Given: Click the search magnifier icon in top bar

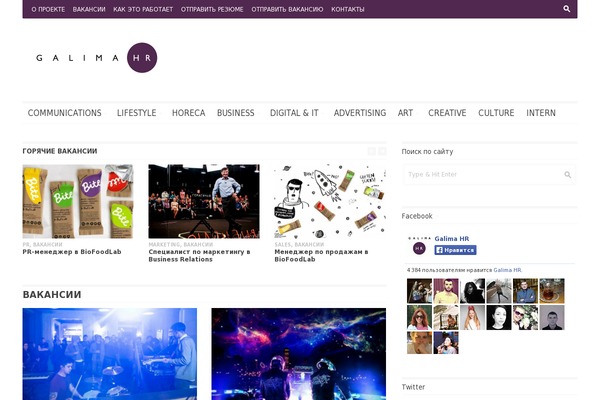Looking at the screenshot, I should (566, 8).
